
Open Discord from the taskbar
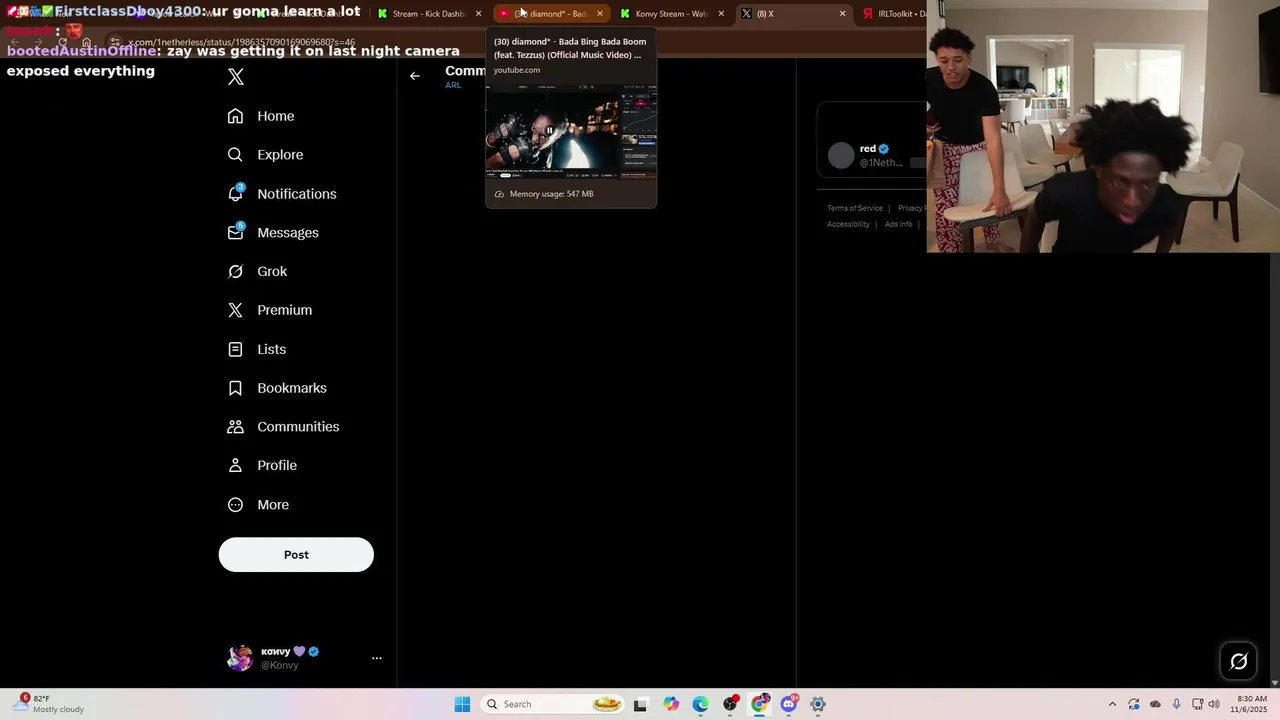pyautogui.click(x=789, y=704)
